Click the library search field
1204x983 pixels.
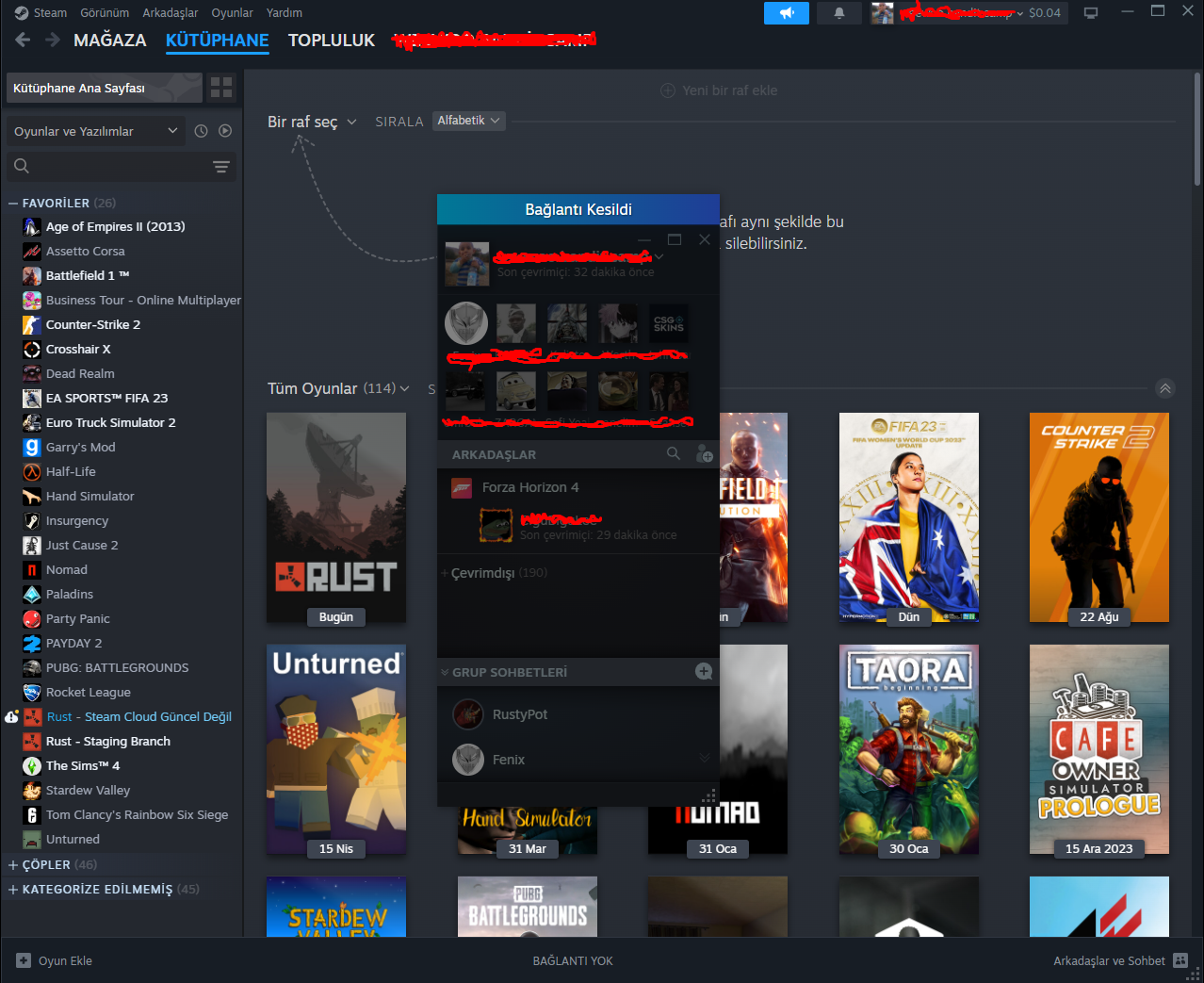point(121,167)
